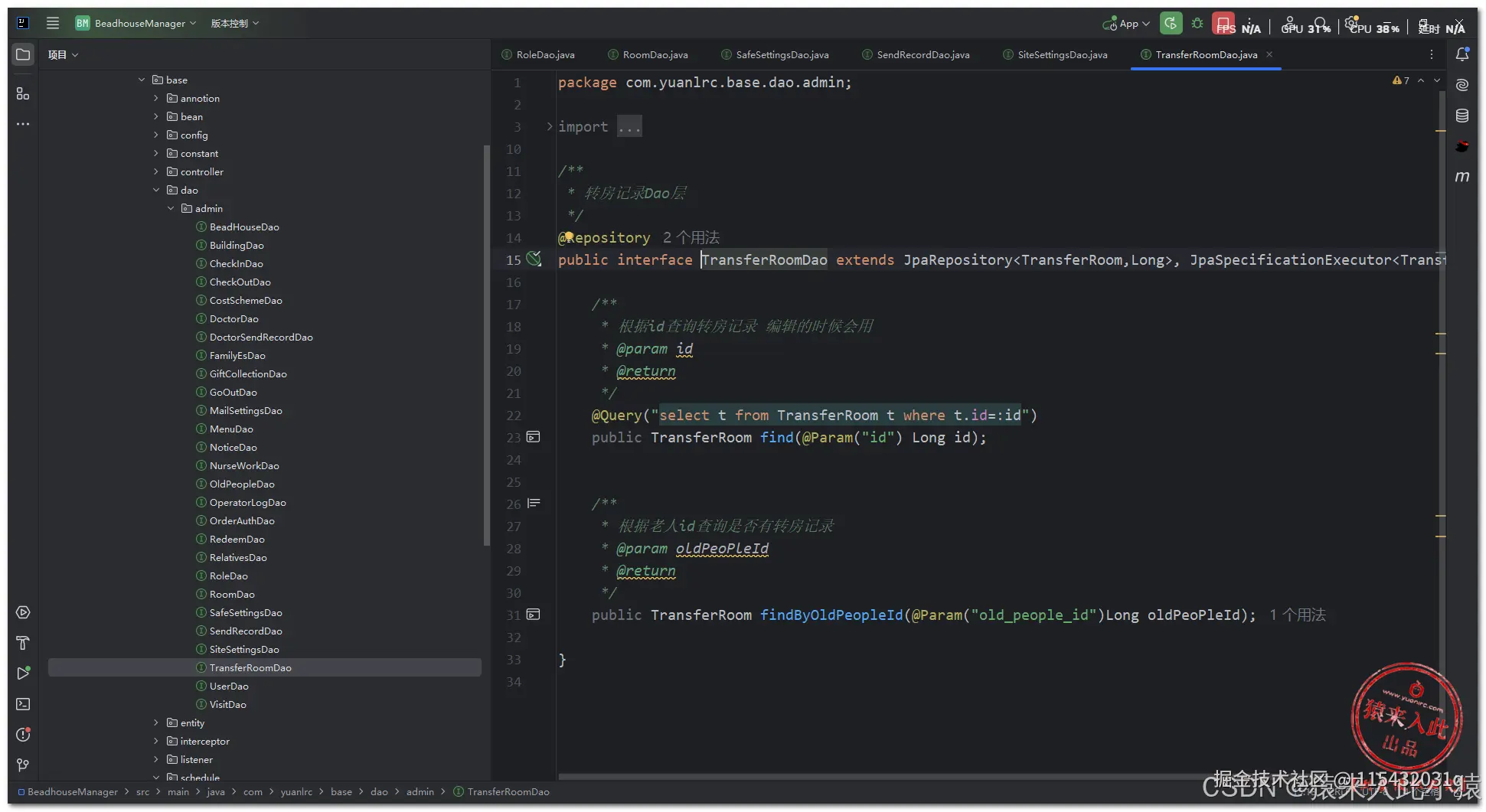Collapse the admin folder
The image size is (1486, 812).
171,208
